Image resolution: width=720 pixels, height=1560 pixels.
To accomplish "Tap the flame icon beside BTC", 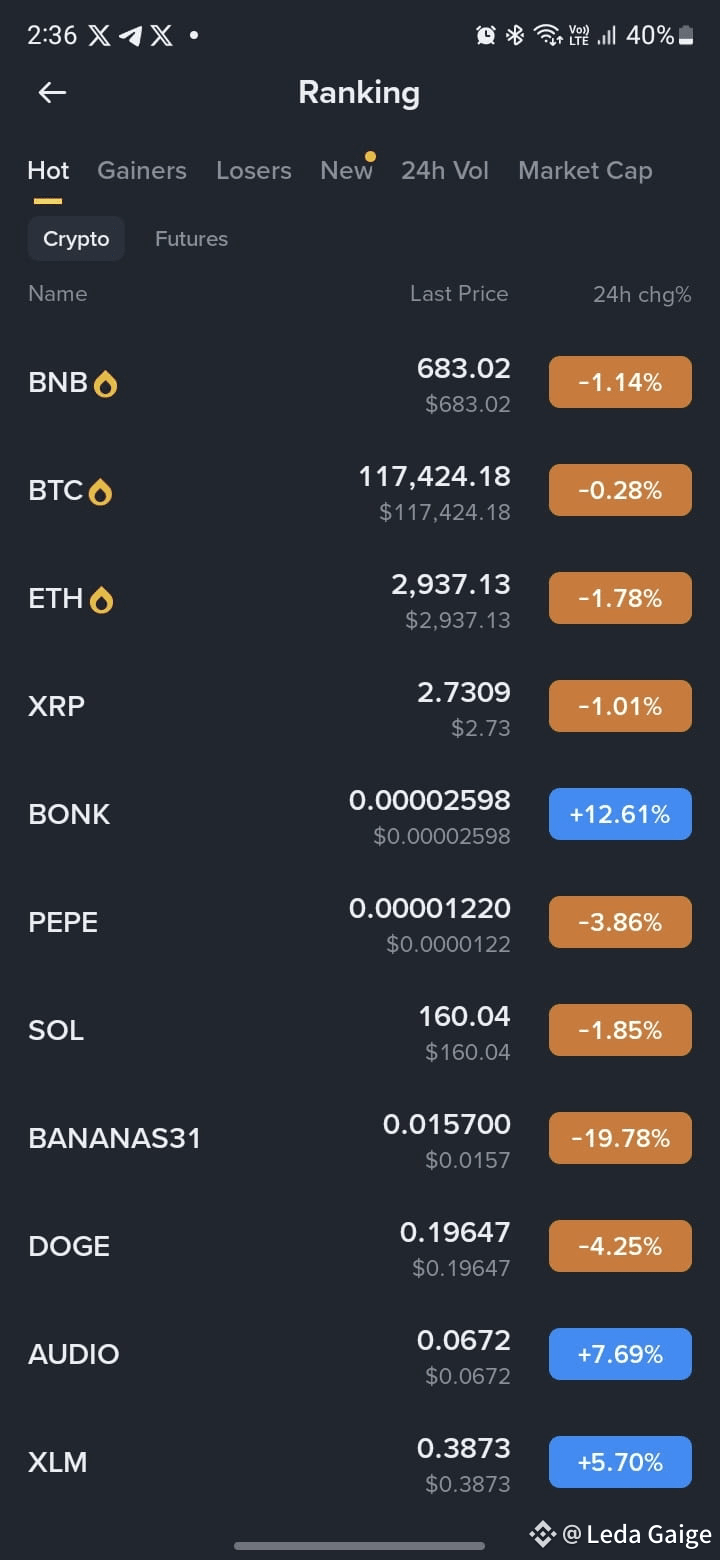I will (100, 491).
